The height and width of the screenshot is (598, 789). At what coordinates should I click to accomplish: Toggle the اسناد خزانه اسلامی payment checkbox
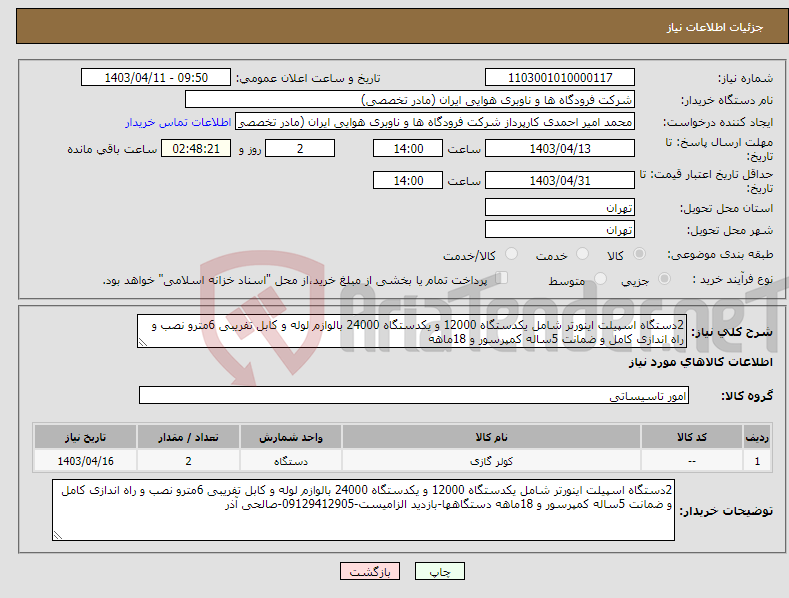pos(501,278)
